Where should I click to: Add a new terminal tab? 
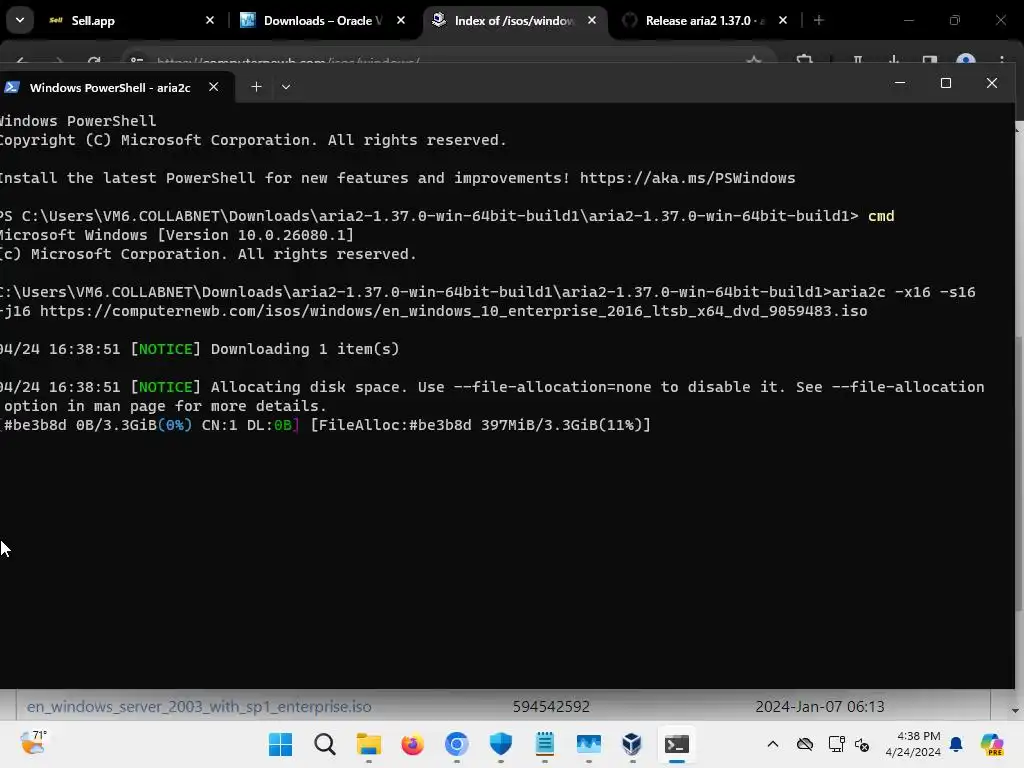point(257,87)
